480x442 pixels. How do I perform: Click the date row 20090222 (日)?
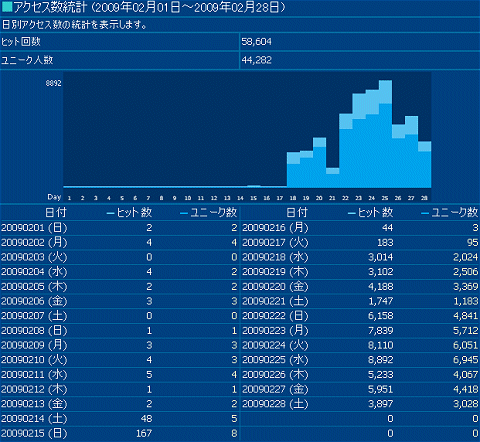(x=275, y=316)
